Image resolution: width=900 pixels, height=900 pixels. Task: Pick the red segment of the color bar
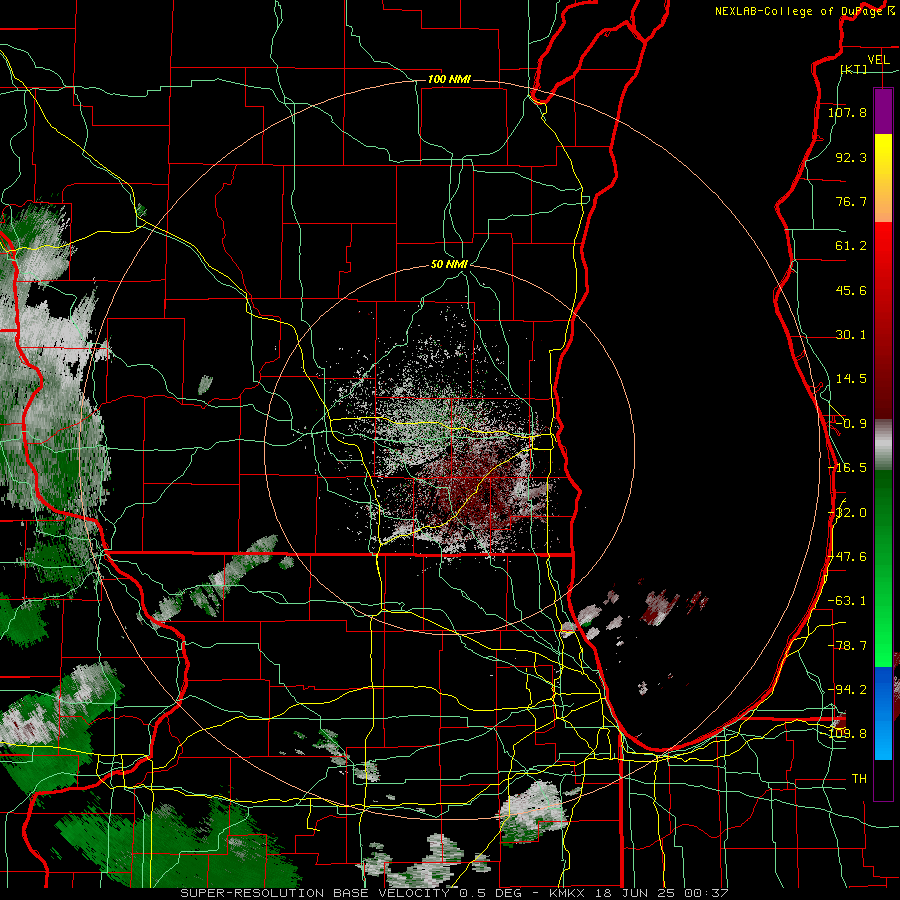[x=883, y=320]
